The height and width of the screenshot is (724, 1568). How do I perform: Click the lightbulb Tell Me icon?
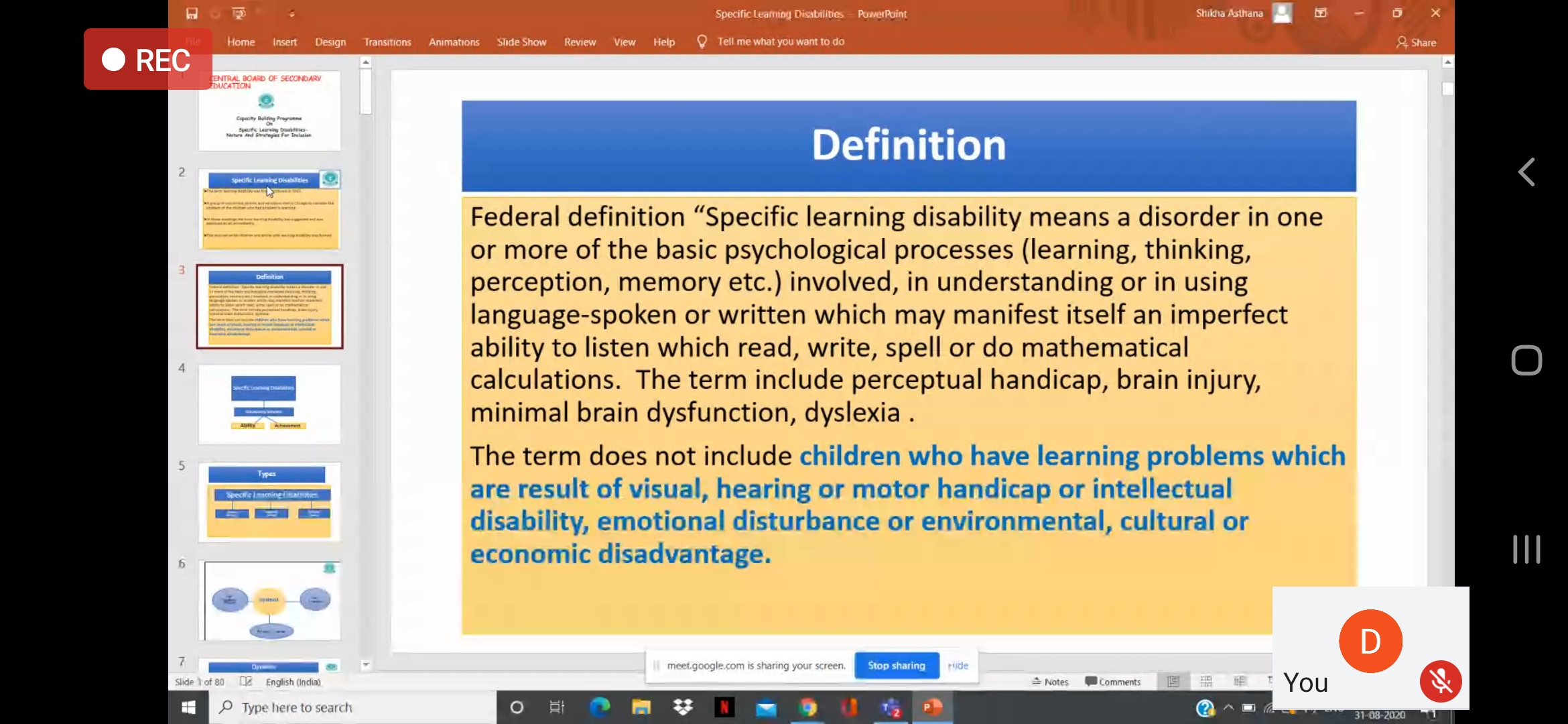[702, 42]
